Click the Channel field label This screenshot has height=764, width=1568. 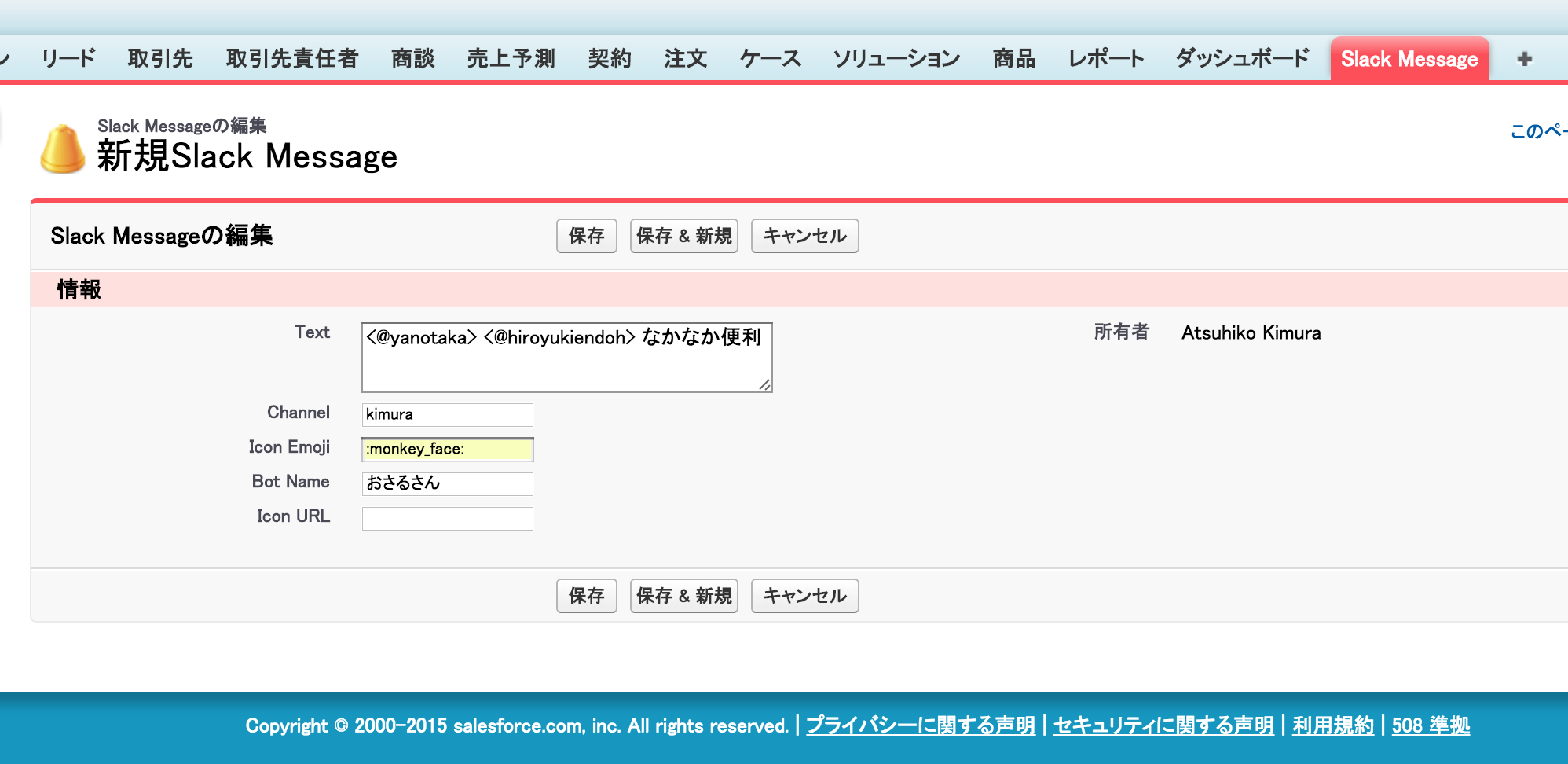click(x=299, y=412)
